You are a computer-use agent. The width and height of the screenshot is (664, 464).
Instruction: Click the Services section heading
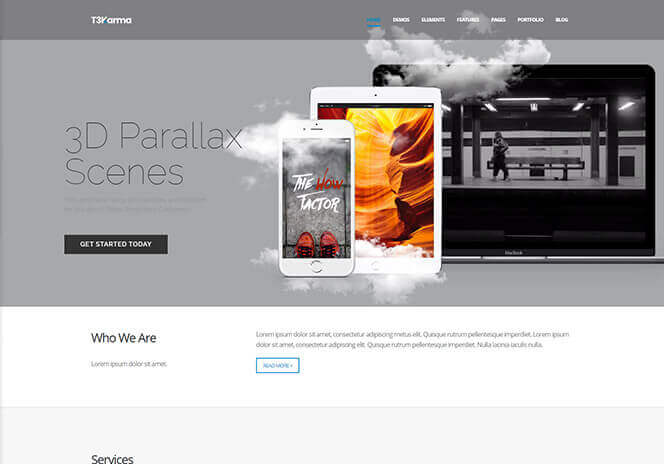click(x=112, y=459)
